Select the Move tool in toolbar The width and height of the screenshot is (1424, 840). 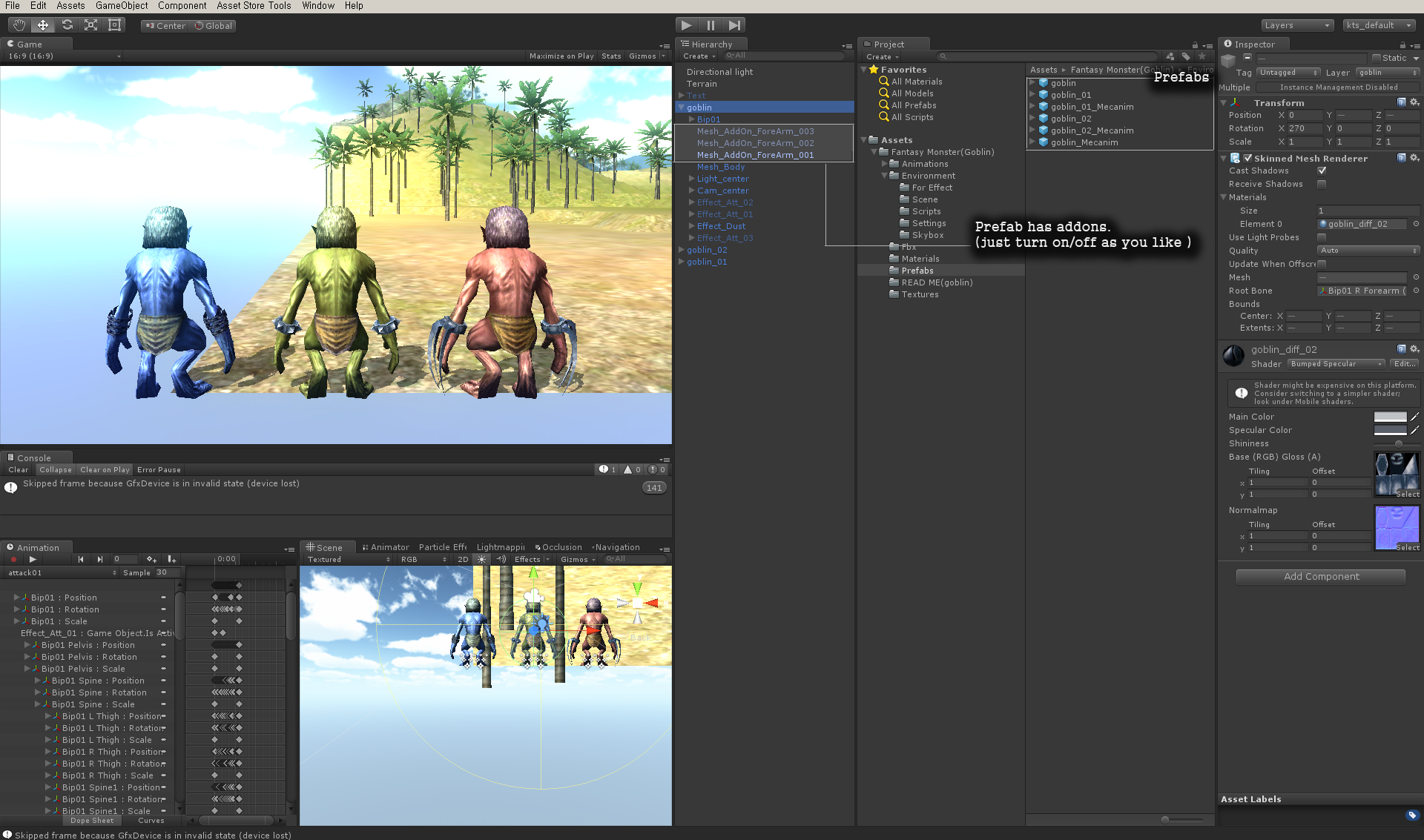point(43,25)
